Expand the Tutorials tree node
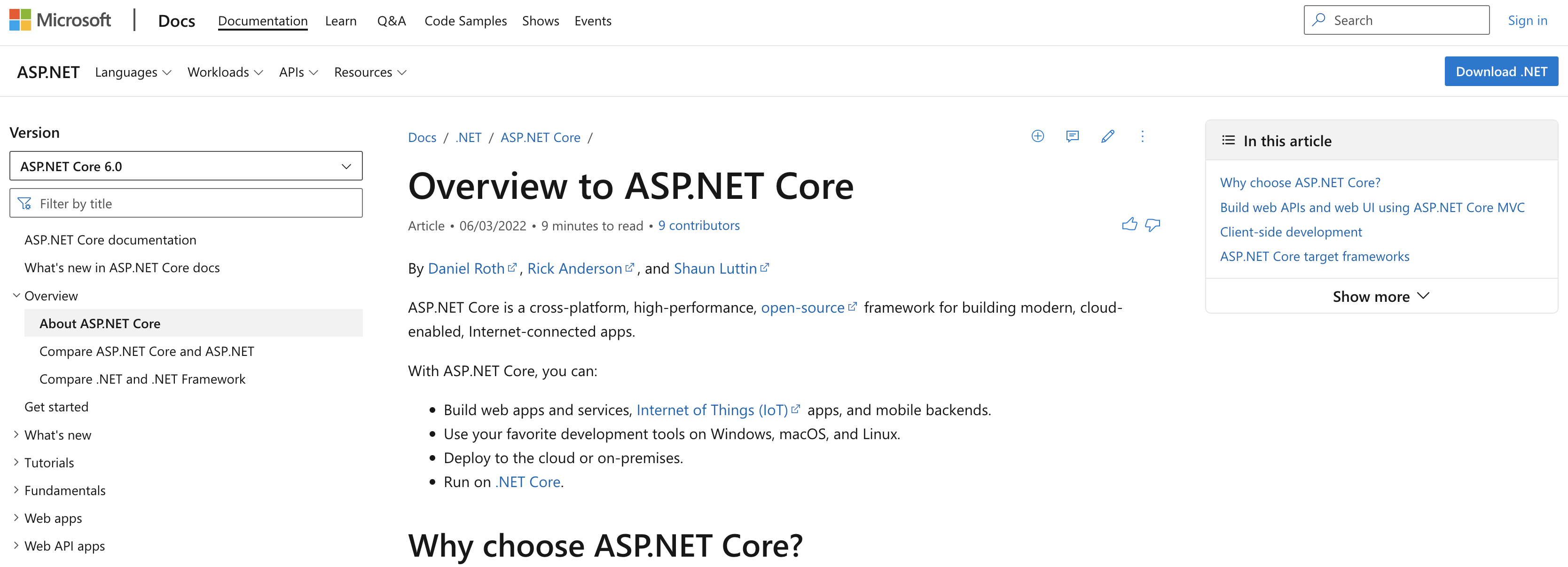 pyautogui.click(x=16, y=462)
